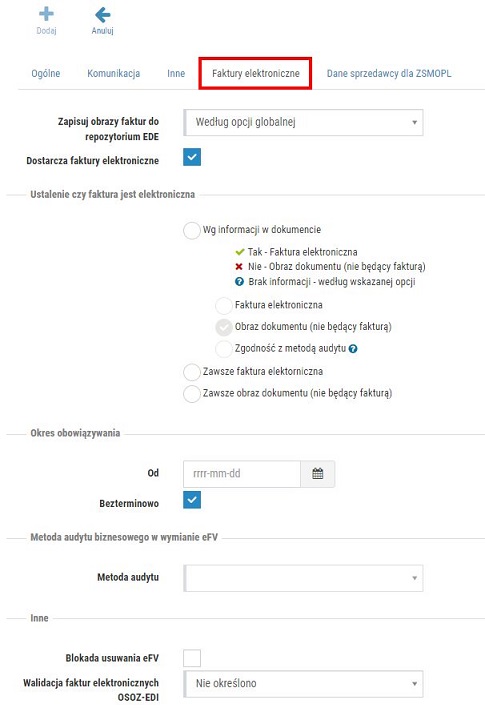Toggle Dostarcza faktury elektroniczne checkbox
485x708 pixels.
click(192, 157)
